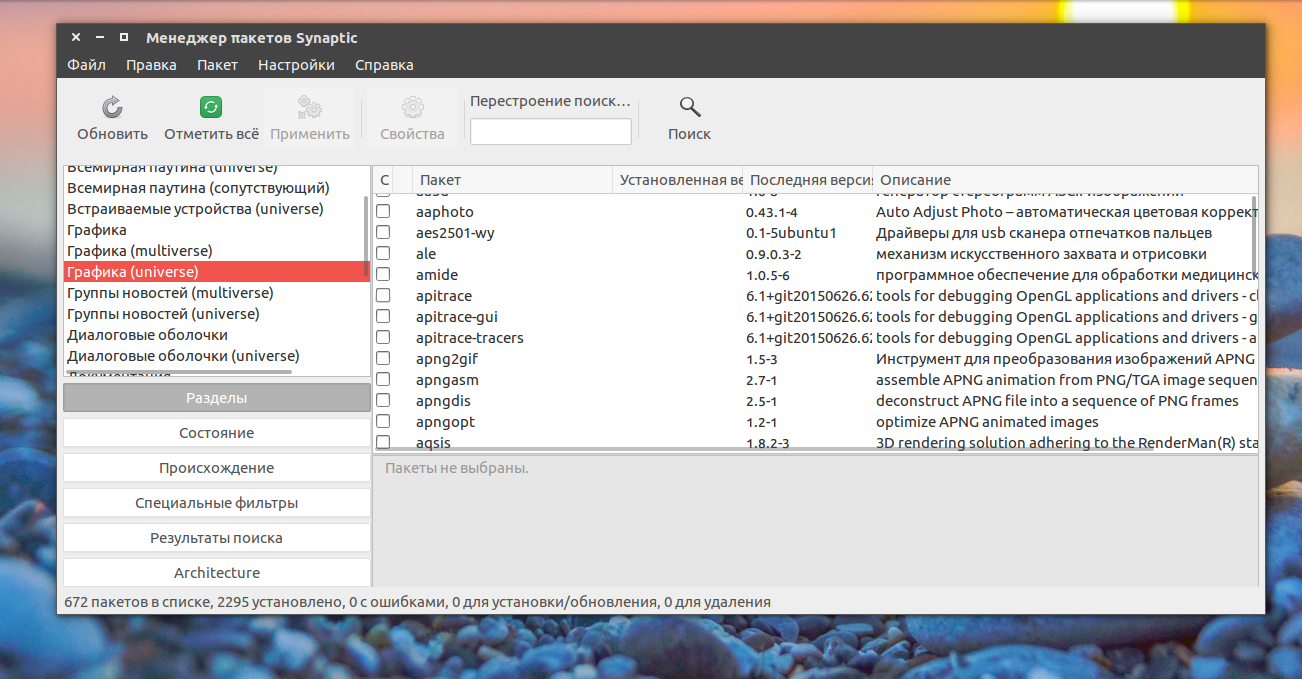Select highlighted Графика (universe) section
The image size is (1302, 679).
[x=216, y=272]
